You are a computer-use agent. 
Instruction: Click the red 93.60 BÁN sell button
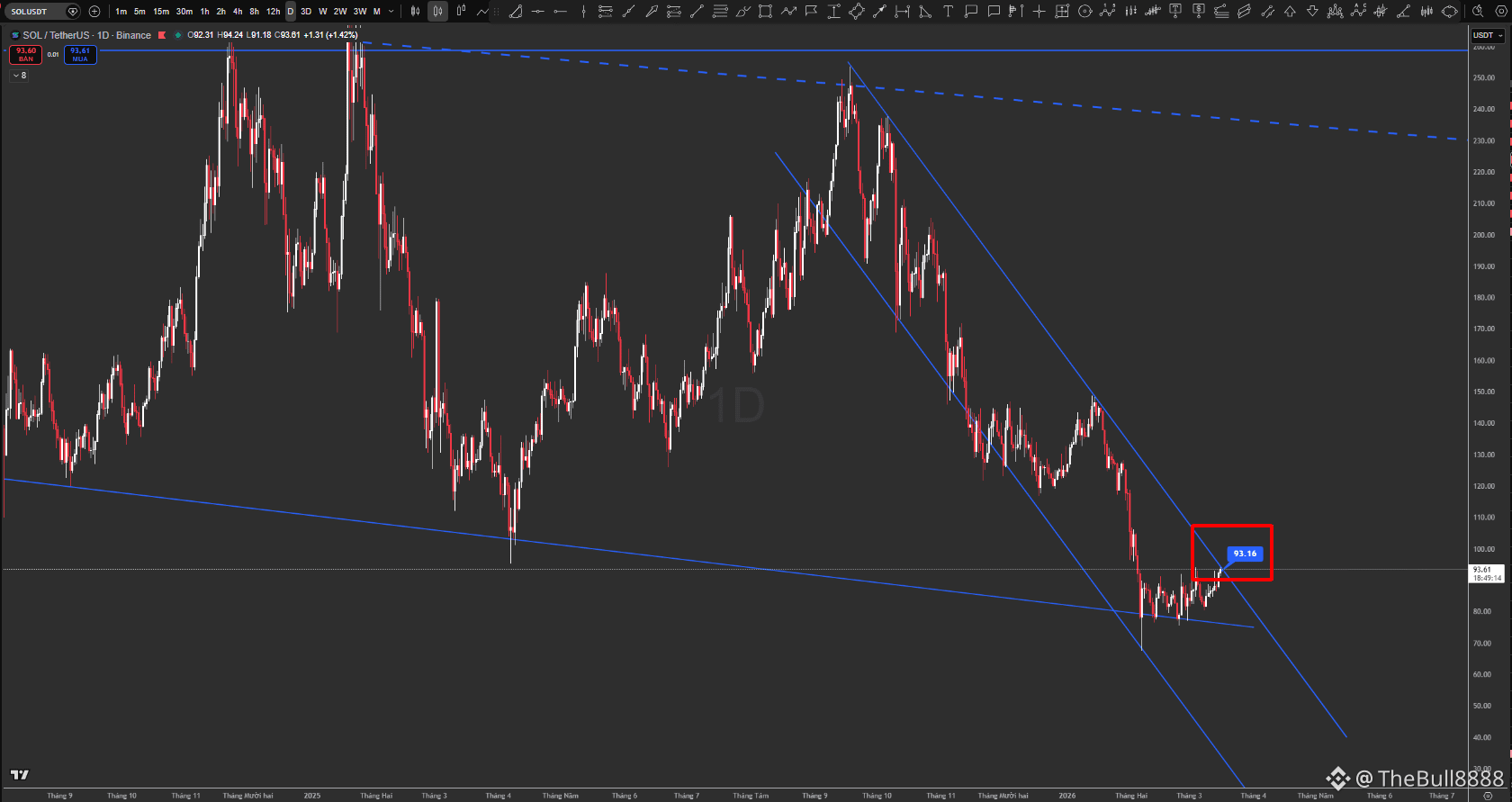click(x=25, y=54)
